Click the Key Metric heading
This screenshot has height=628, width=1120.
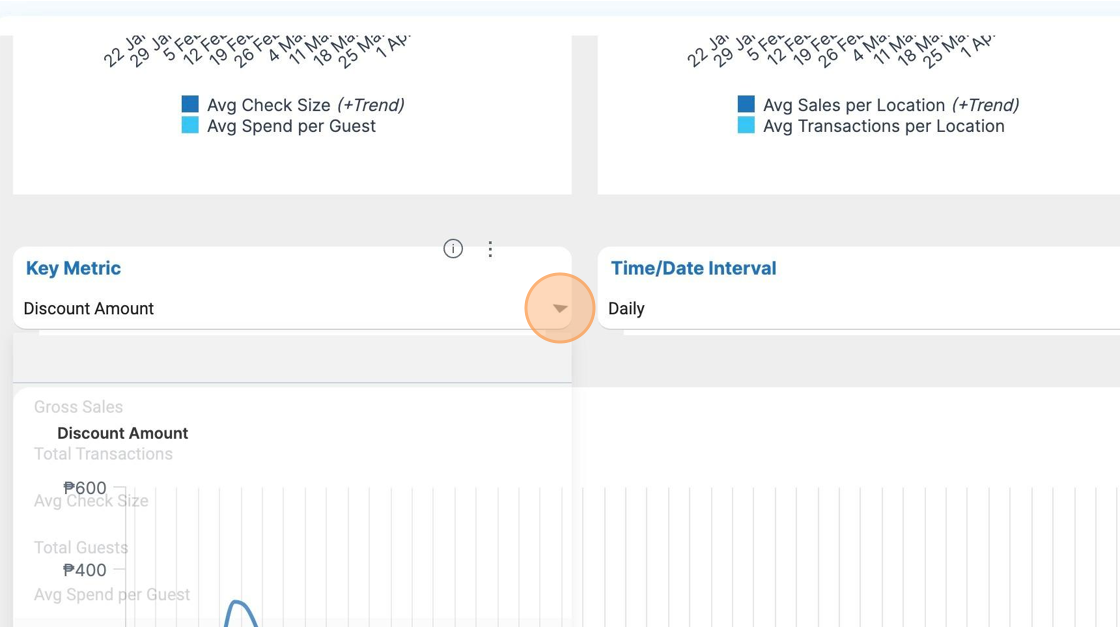coord(73,268)
